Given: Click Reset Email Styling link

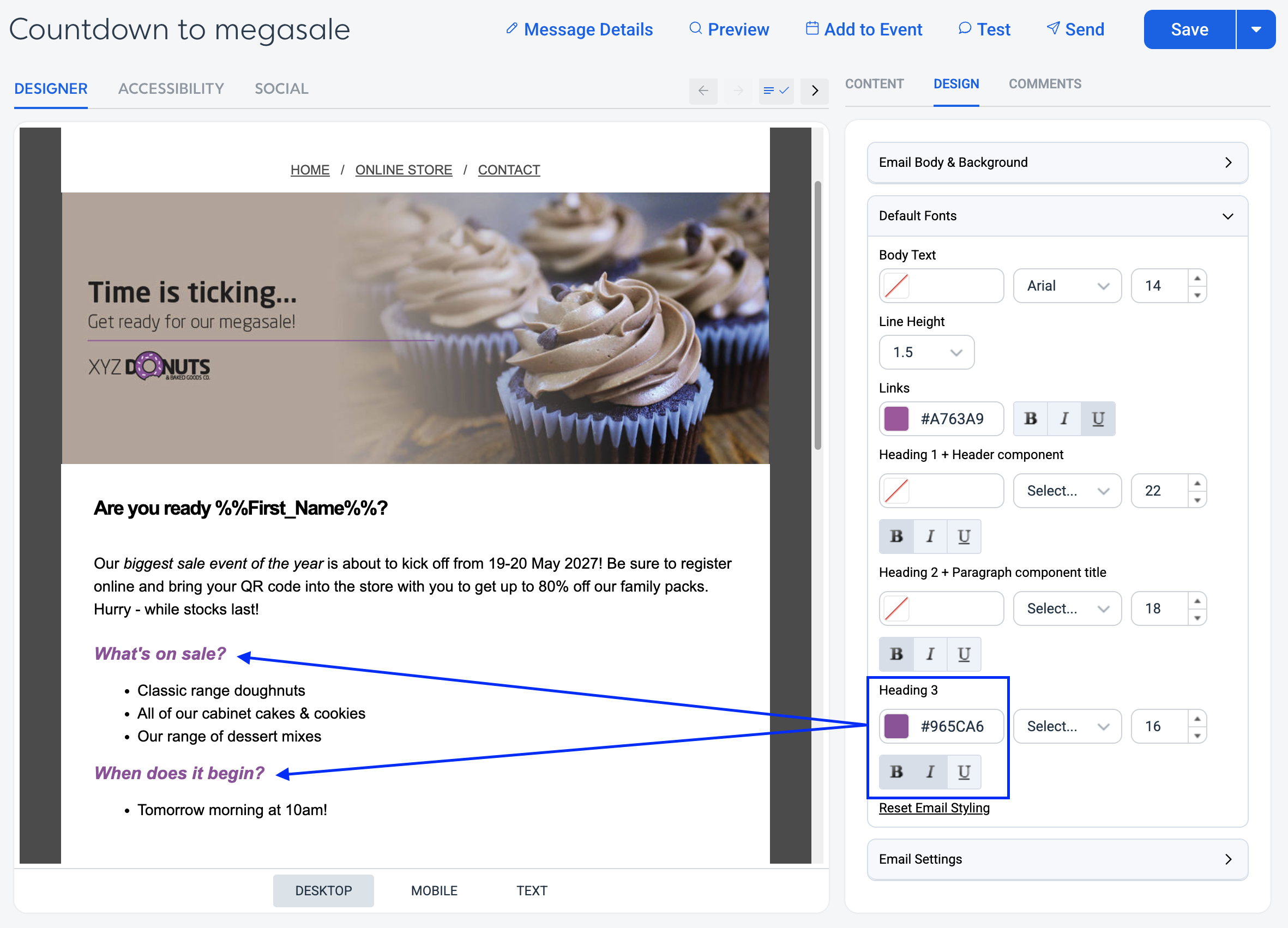Looking at the screenshot, I should [934, 808].
